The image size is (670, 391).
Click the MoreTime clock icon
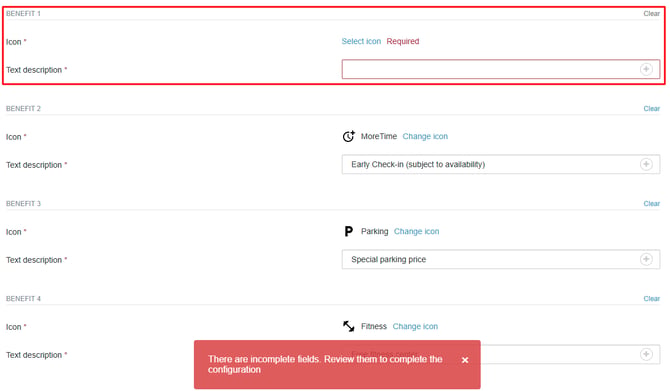pos(349,136)
